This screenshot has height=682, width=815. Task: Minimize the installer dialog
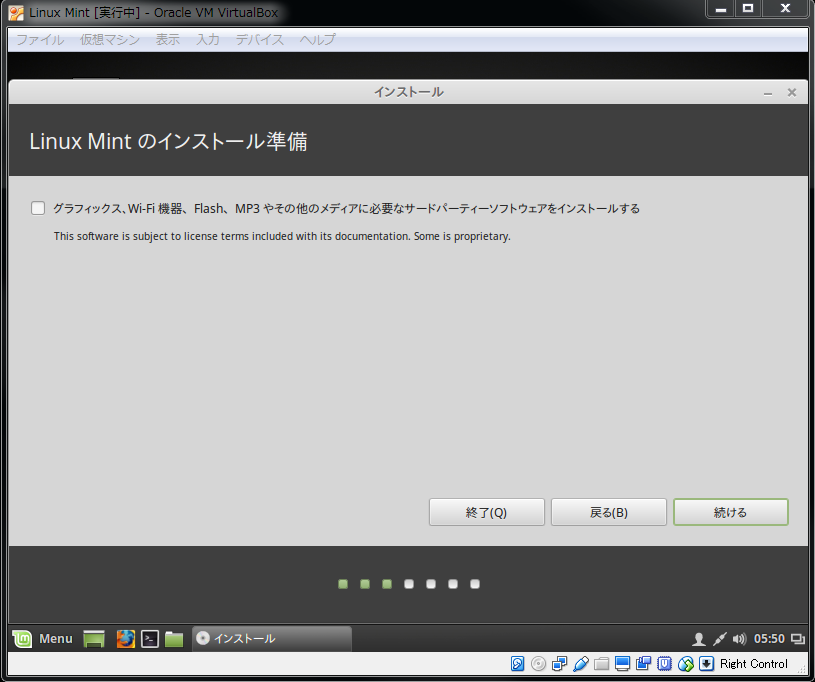coord(768,93)
